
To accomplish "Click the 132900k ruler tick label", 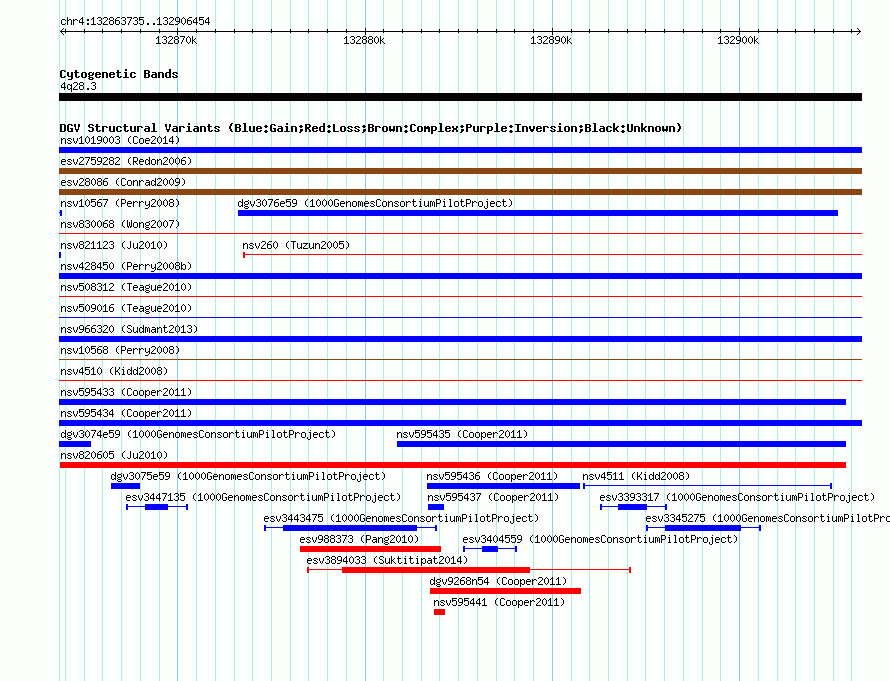I will [x=738, y=40].
